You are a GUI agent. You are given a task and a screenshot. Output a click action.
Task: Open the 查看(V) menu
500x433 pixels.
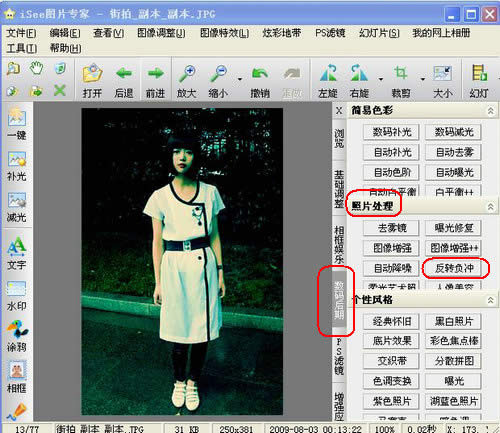tap(109, 33)
